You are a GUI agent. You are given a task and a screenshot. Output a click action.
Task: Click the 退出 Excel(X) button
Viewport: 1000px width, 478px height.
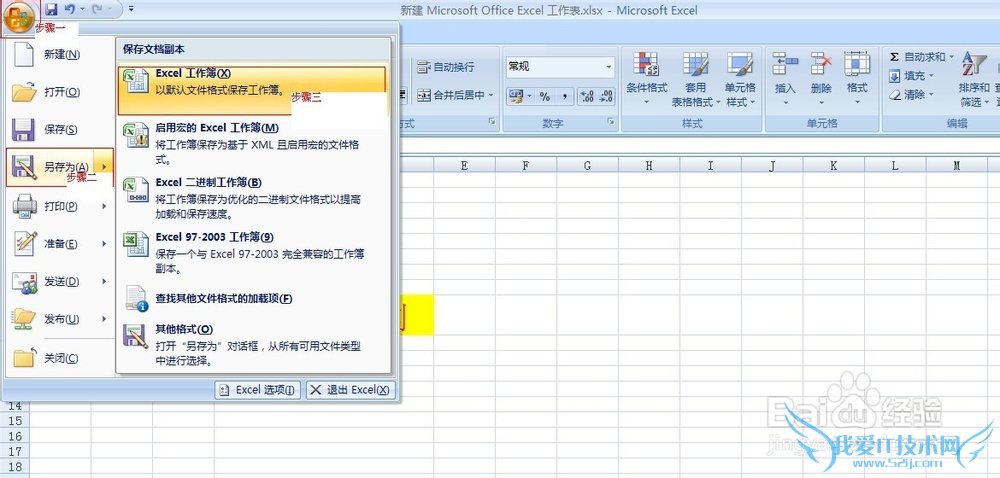coord(351,390)
